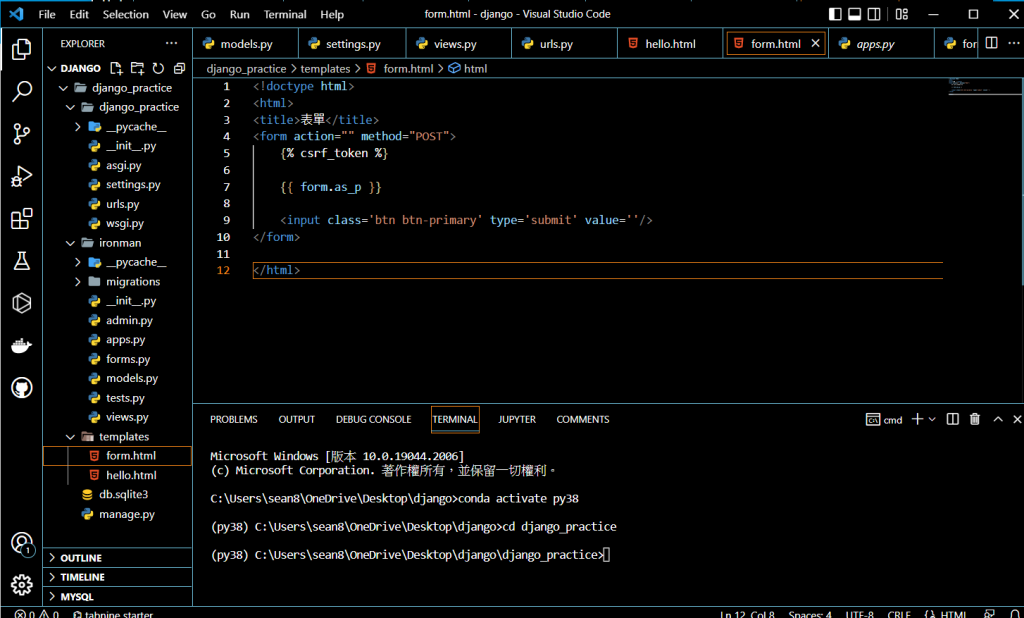This screenshot has height=618, width=1024.
Task: Open hello.html in the templates folder
Action: click(118, 475)
